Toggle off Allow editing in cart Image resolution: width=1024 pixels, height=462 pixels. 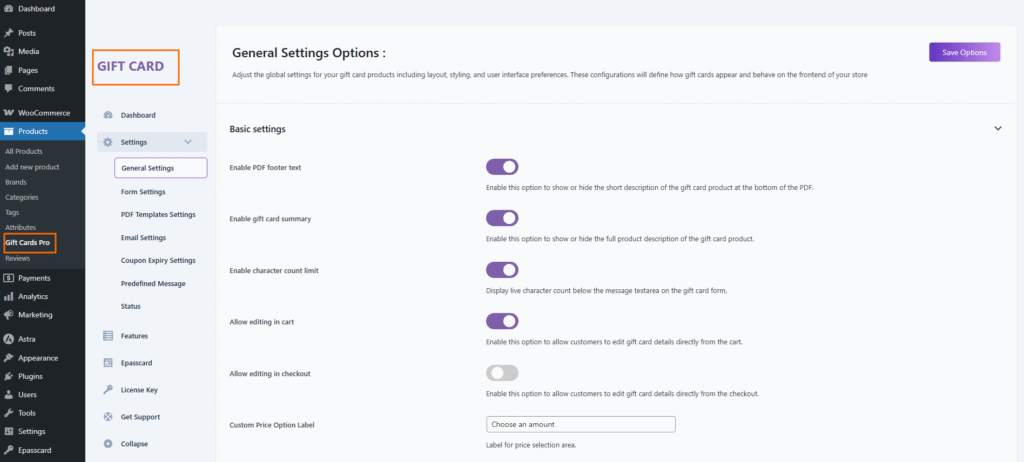[x=502, y=321]
